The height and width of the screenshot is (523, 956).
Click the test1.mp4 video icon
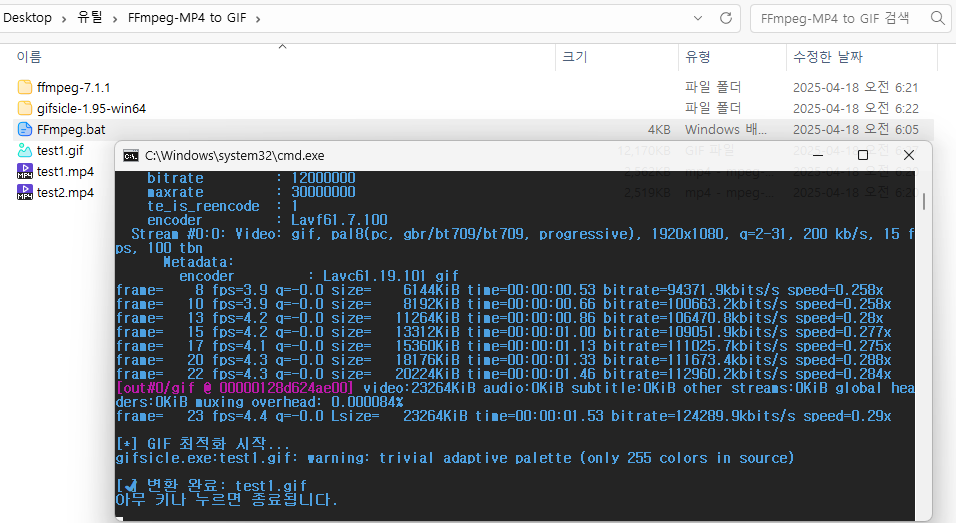tap(24, 171)
